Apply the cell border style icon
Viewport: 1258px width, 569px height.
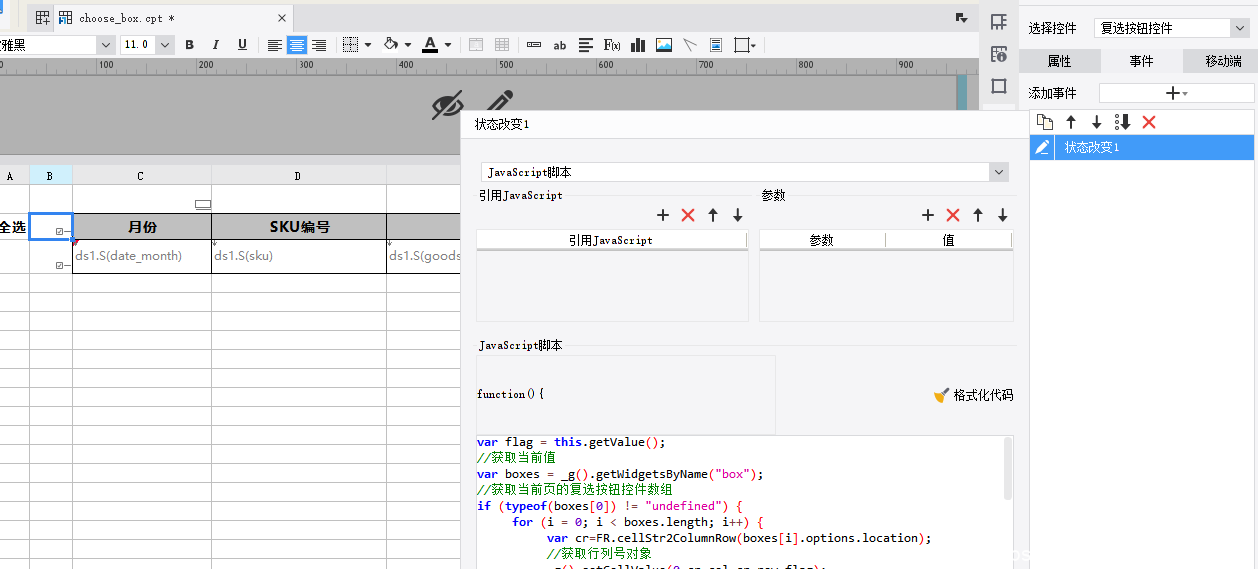tap(350, 45)
